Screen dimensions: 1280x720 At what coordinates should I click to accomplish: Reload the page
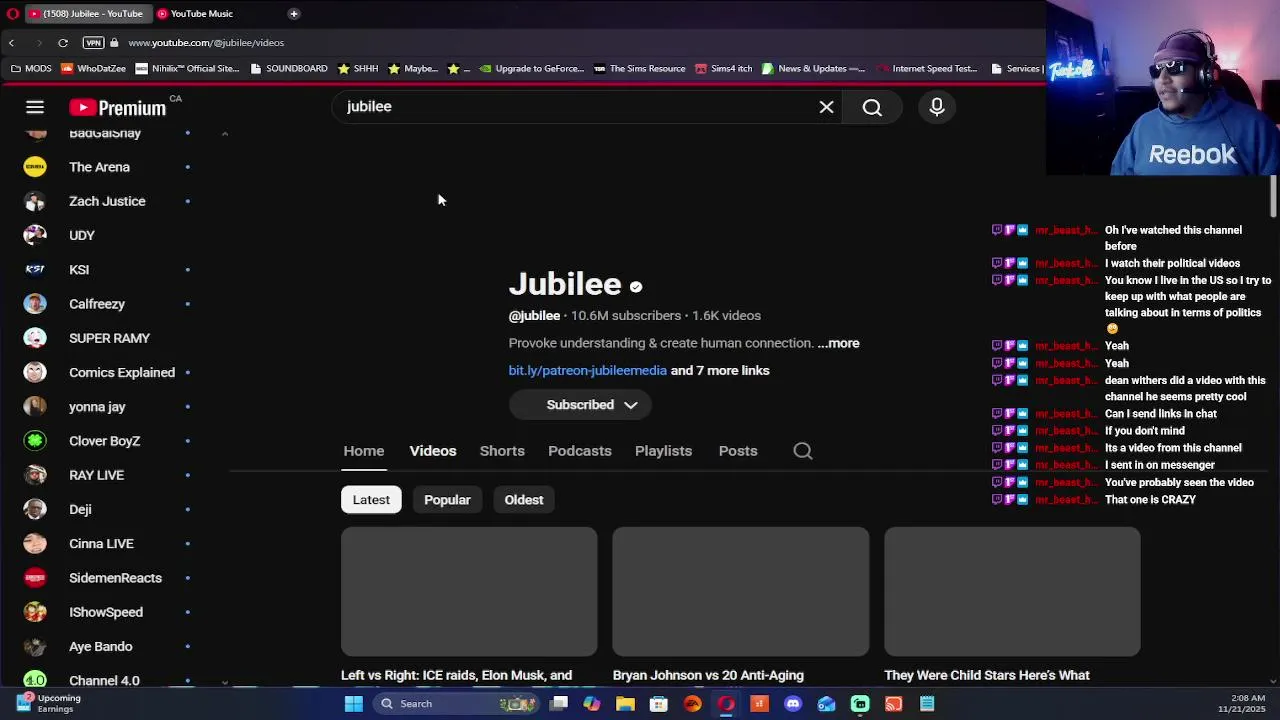(x=63, y=43)
